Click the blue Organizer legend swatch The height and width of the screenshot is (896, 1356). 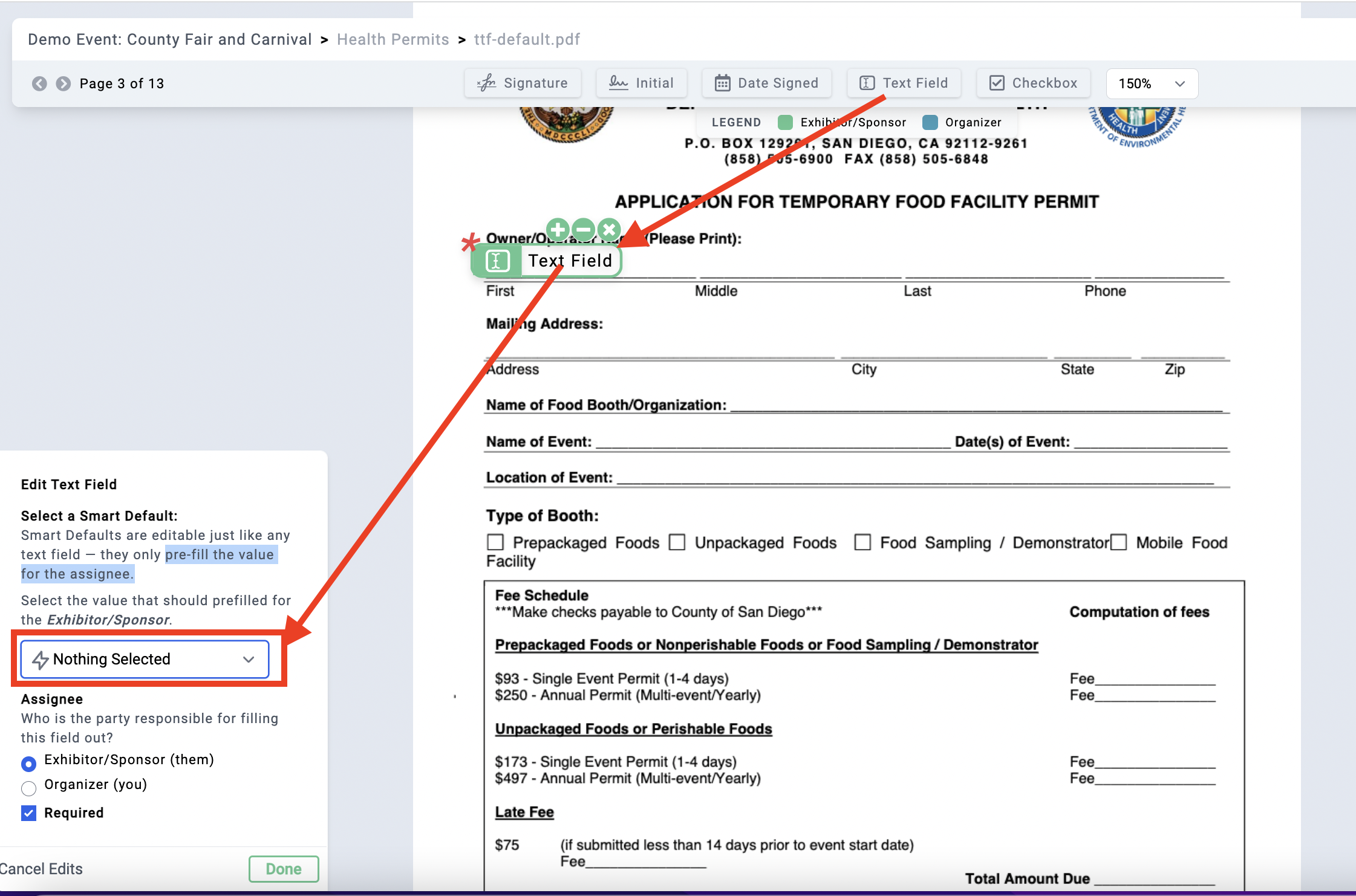(930, 122)
